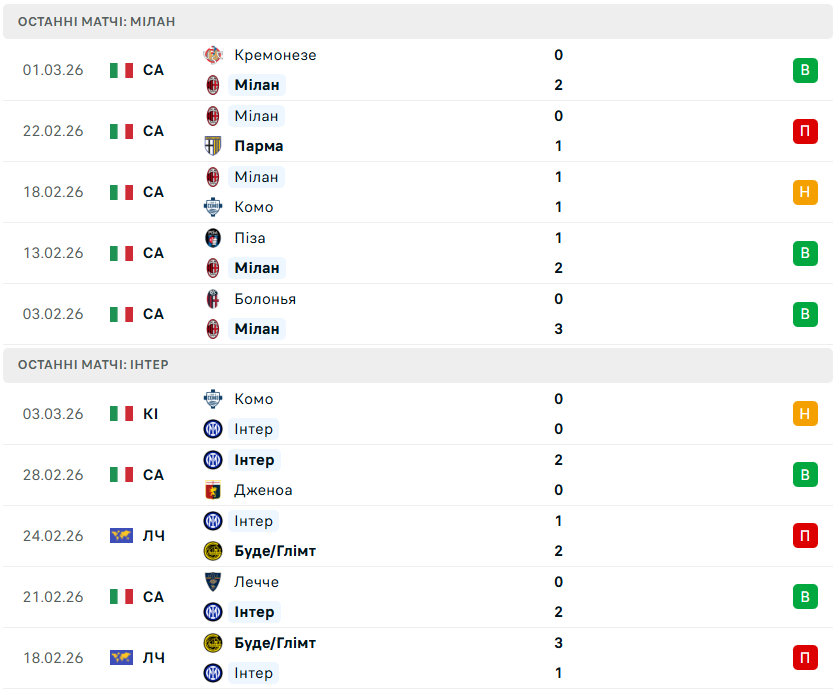Click Champions League flag icon for 24.02.26
The width and height of the screenshot is (839, 692).
(121, 536)
